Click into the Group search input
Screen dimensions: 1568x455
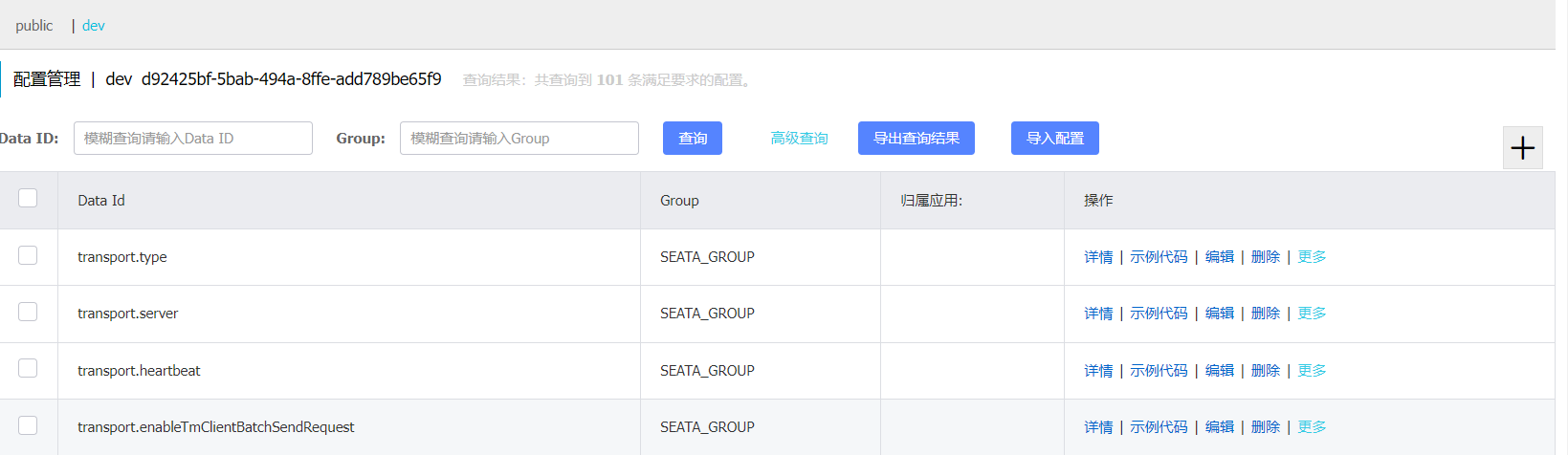519,139
